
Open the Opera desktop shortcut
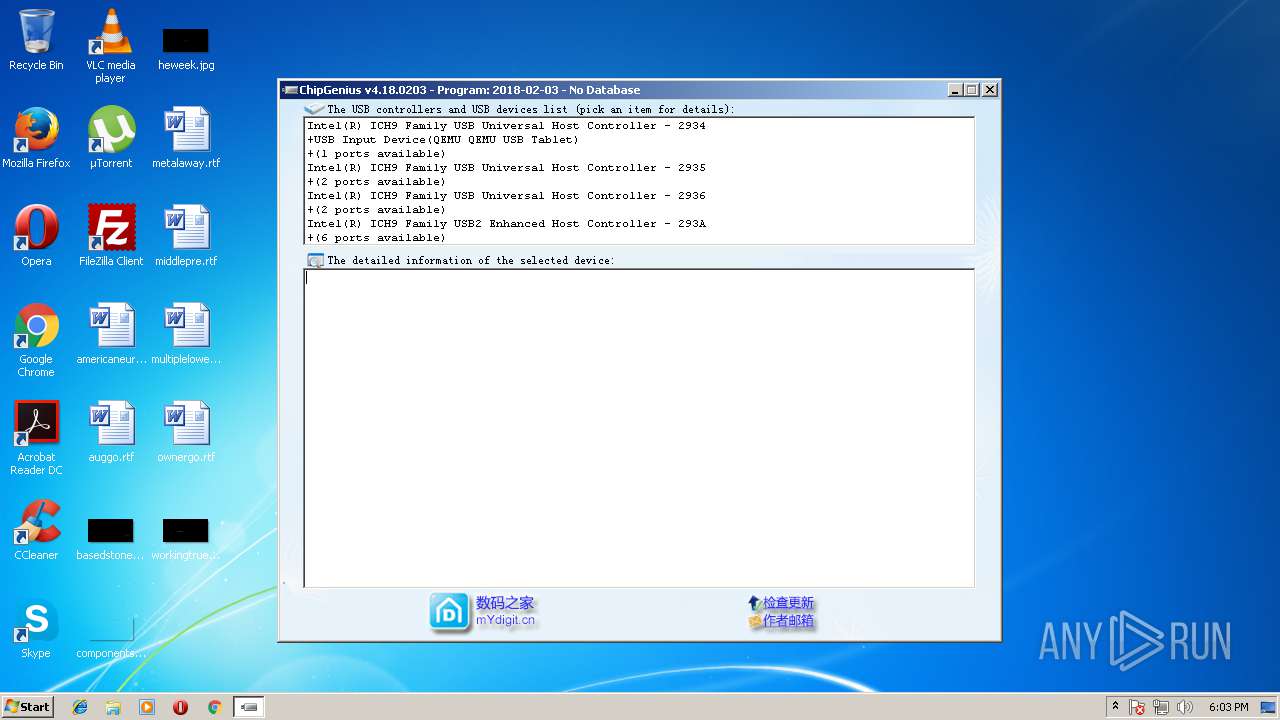point(36,236)
